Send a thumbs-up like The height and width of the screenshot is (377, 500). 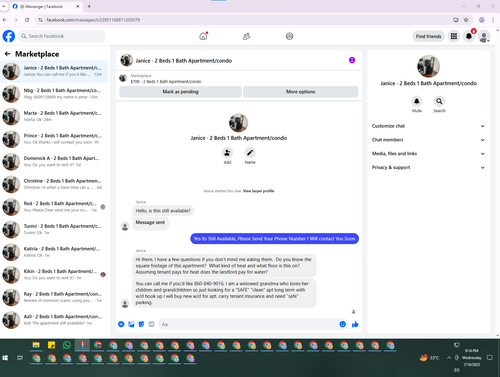tap(355, 324)
